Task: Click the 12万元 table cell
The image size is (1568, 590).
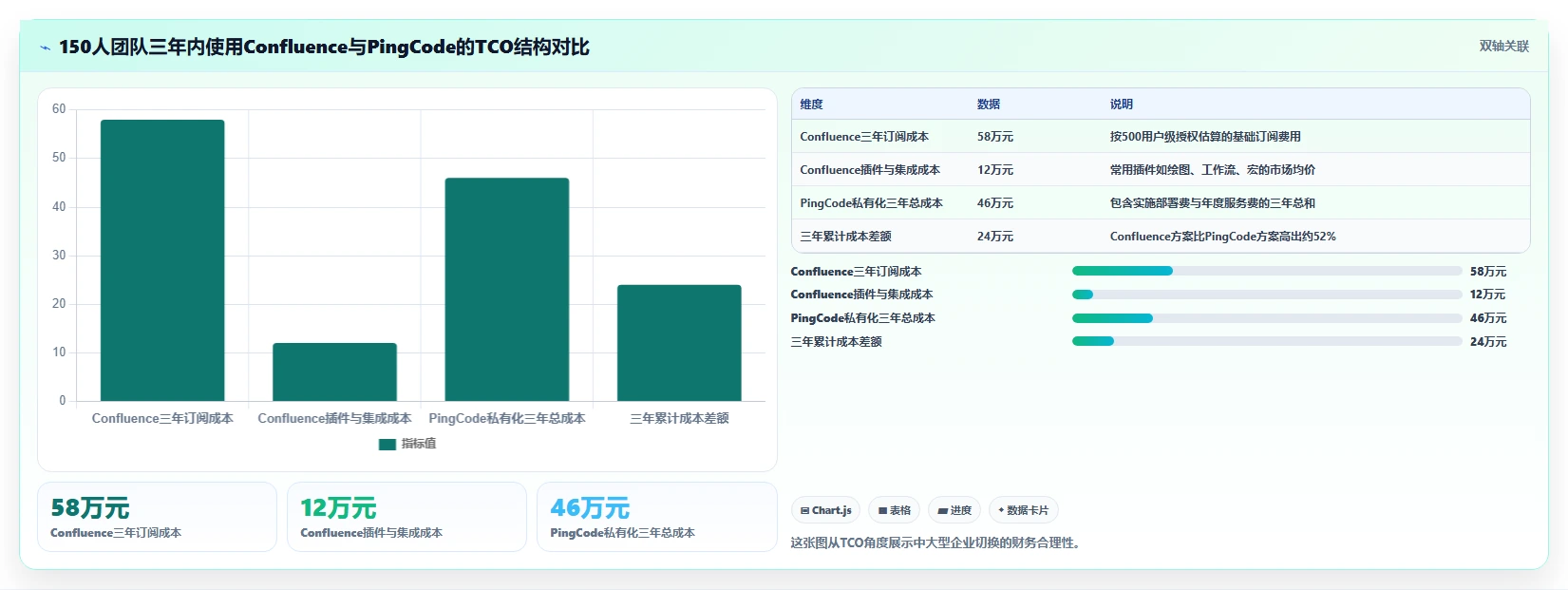Action: pos(995,170)
